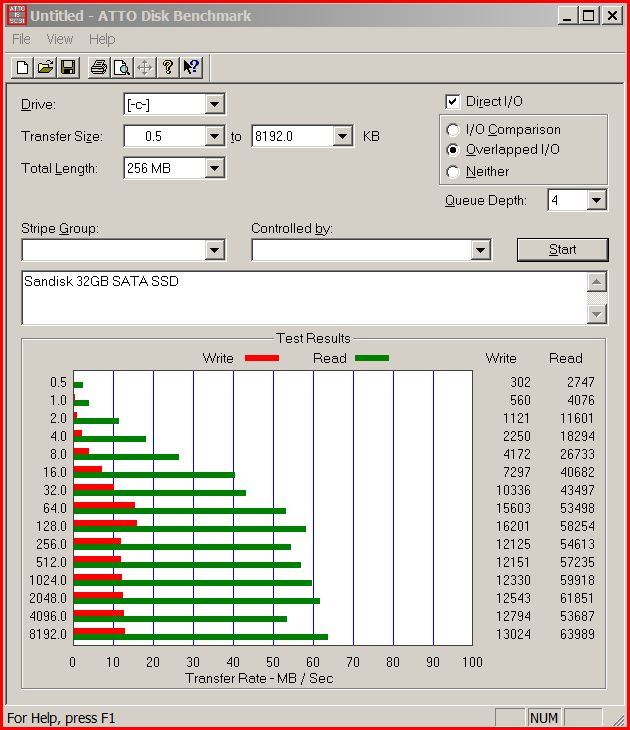630x730 pixels.
Task: Print the results using printer icon
Action: click(x=99, y=68)
